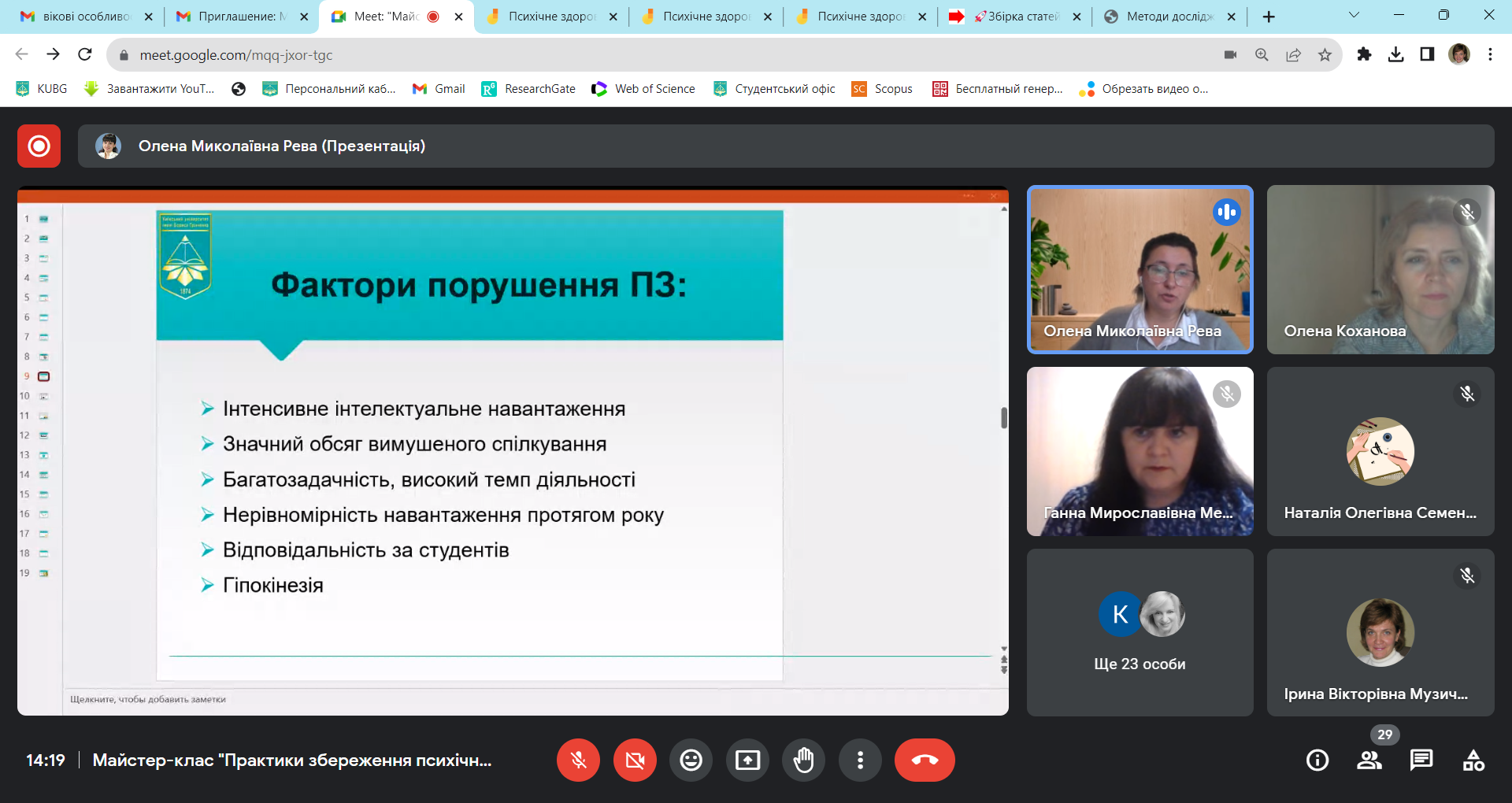Select slide 9 thumbnail in the presentation

pyautogui.click(x=43, y=376)
